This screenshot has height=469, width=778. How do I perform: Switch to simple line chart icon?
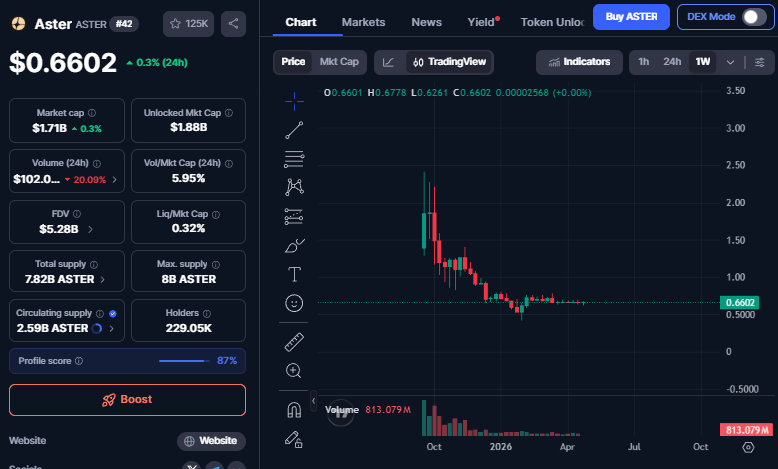tap(389, 62)
